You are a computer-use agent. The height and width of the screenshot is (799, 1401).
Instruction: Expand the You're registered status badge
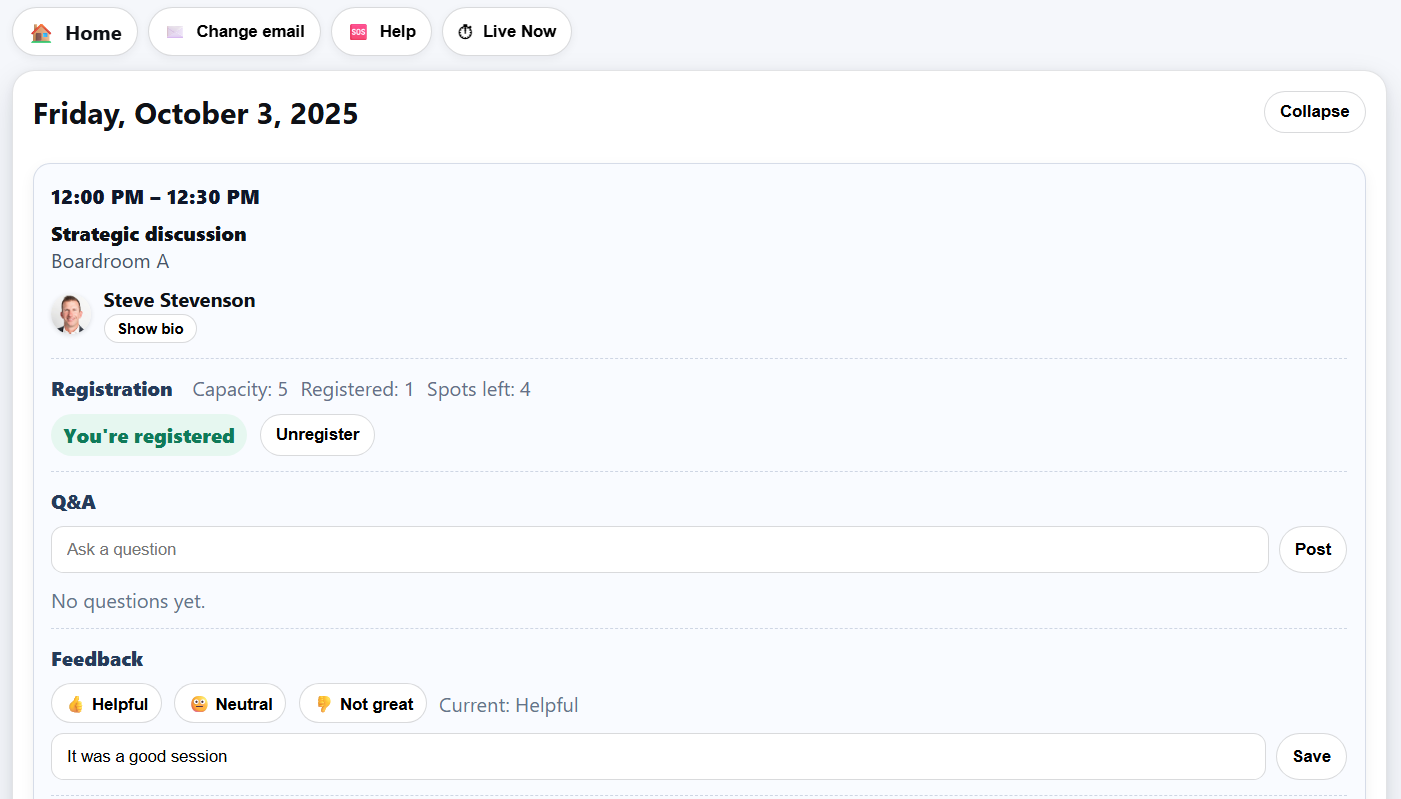[148, 435]
